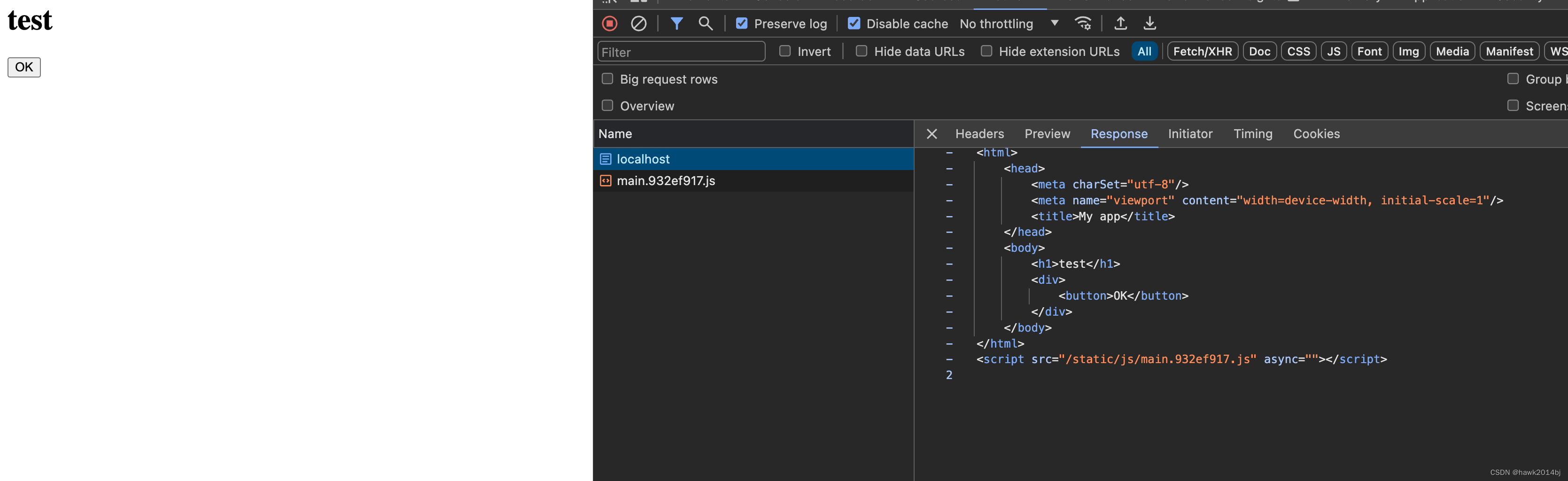Screen dimensions: 1568x481
Task: Click the button OK code line
Action: [x=1123, y=296]
